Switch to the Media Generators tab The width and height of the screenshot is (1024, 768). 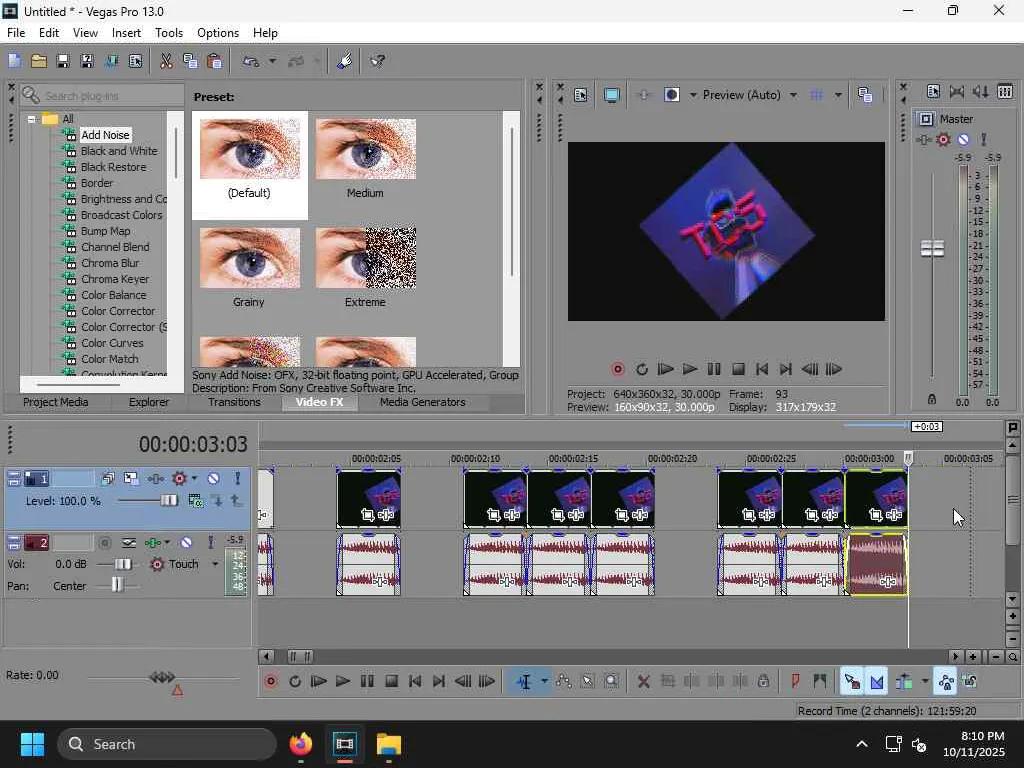[423, 403]
